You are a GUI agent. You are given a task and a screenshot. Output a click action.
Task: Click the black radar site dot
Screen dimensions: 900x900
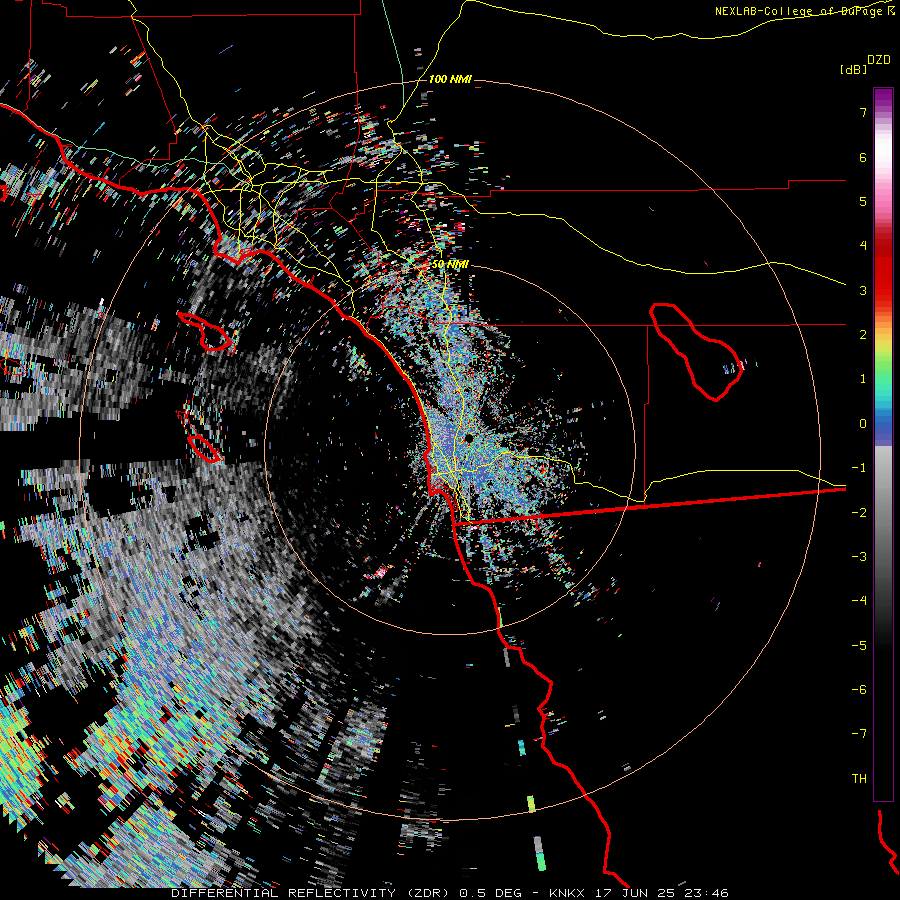[469, 439]
